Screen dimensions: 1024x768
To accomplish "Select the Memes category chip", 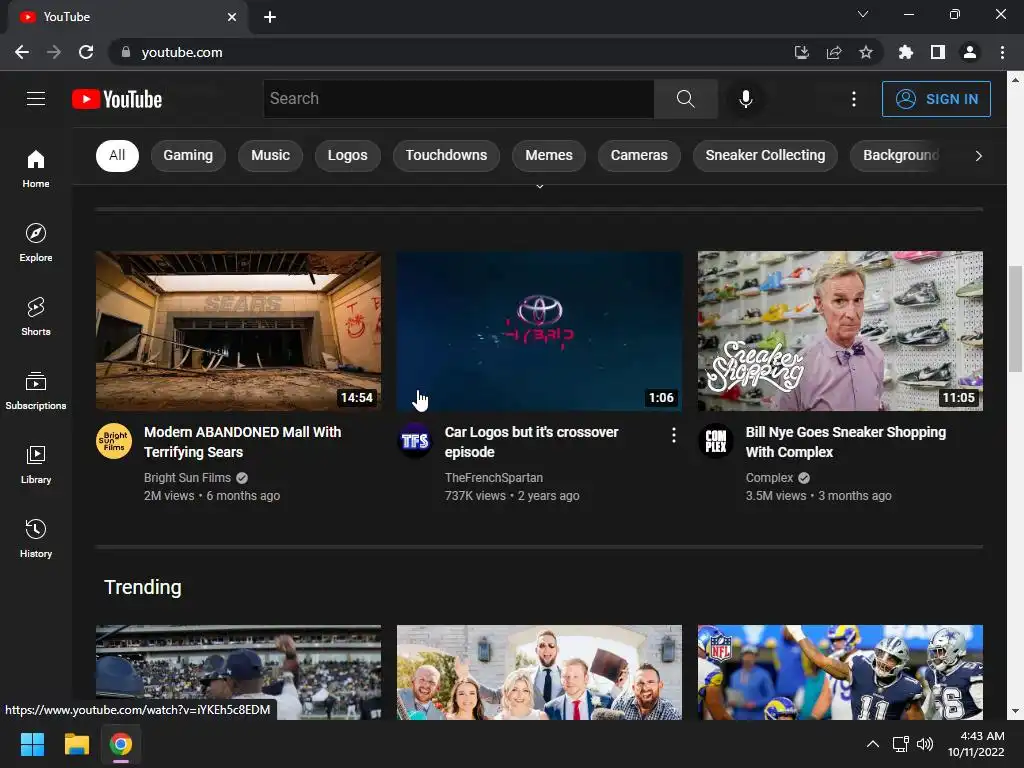I will (549, 155).
